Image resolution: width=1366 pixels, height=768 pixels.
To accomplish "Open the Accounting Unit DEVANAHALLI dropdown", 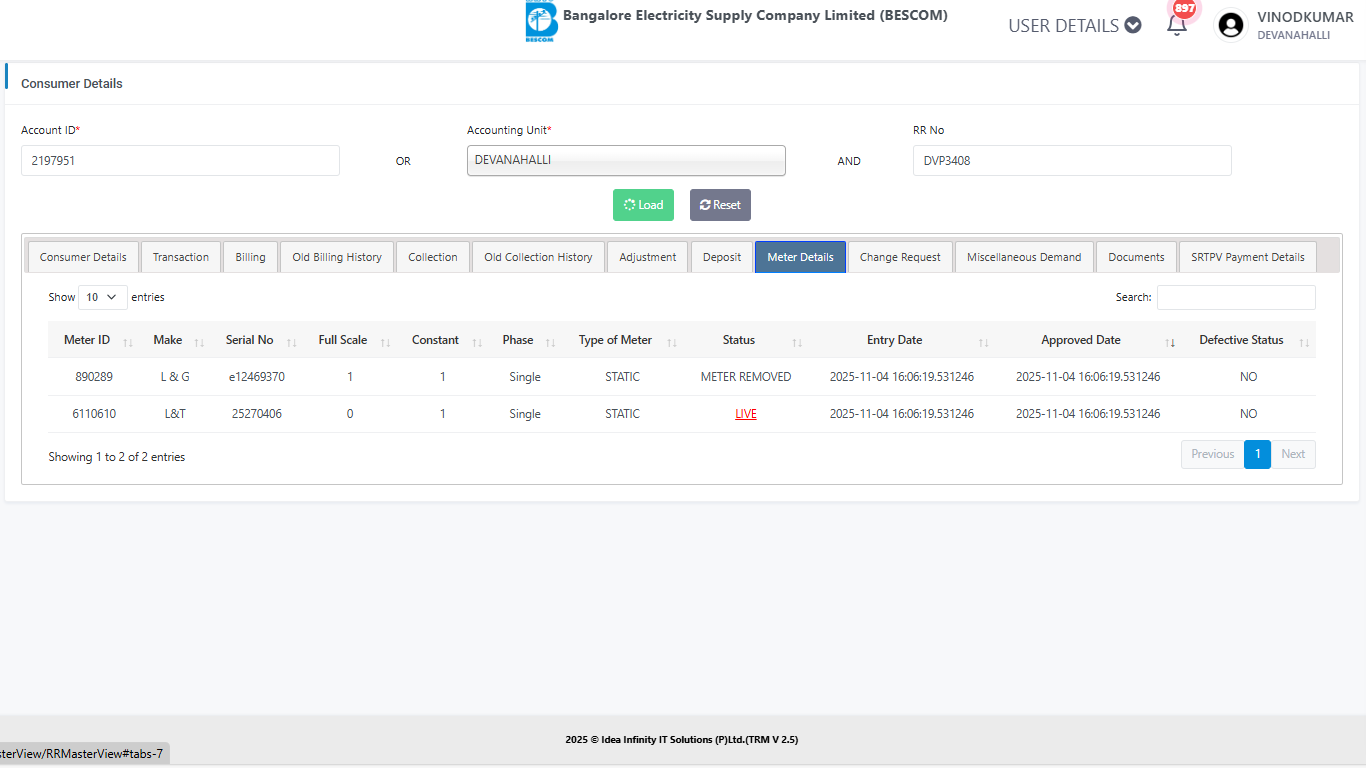I will point(626,160).
